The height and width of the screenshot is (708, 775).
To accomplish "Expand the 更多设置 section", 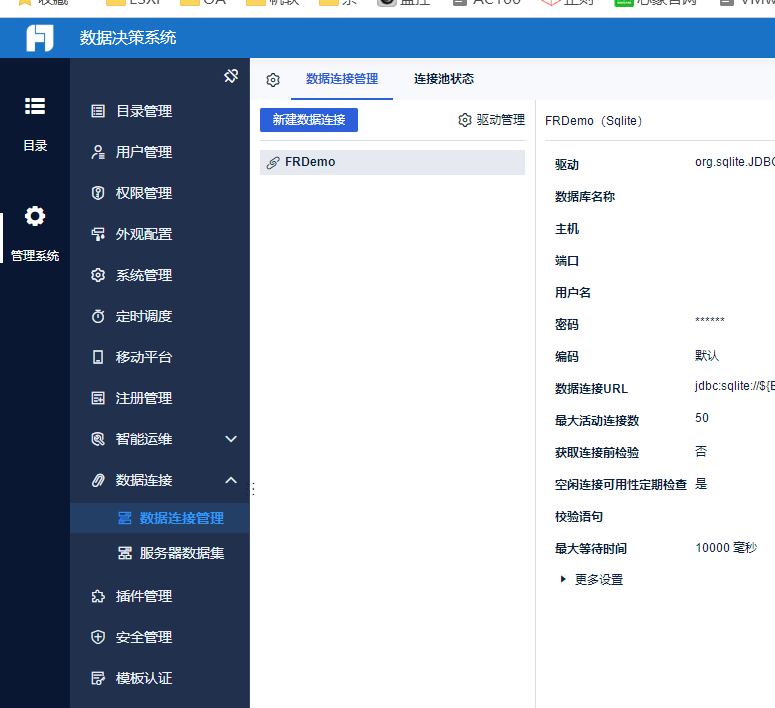I will 592,579.
